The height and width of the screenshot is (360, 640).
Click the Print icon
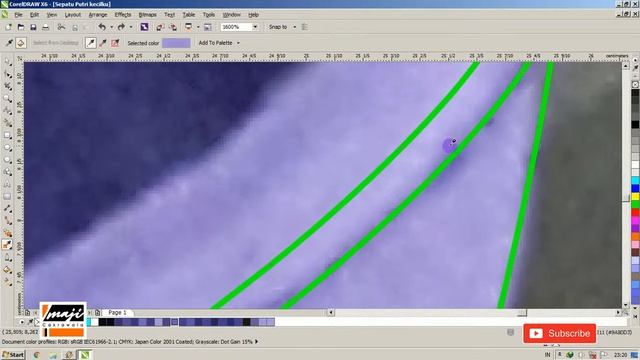click(46, 27)
